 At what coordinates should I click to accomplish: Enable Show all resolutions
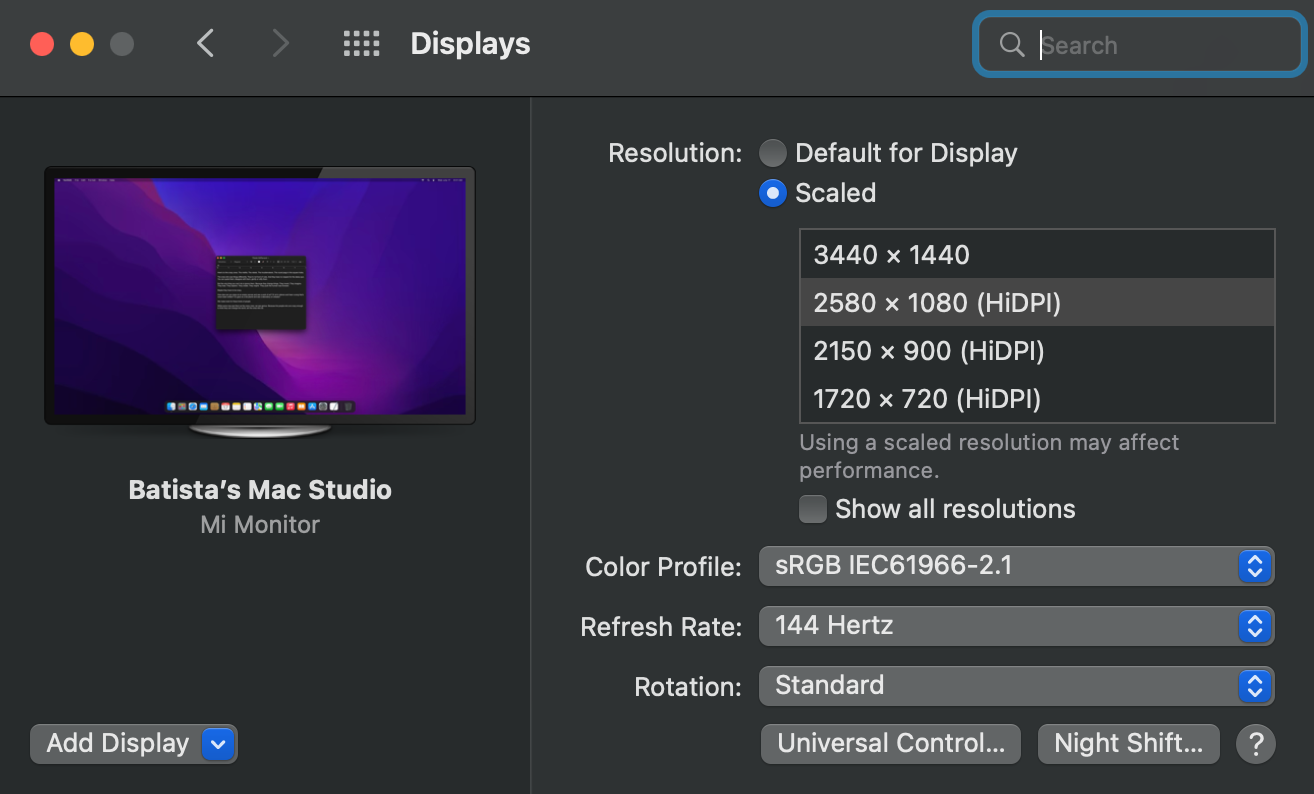pyautogui.click(x=813, y=509)
